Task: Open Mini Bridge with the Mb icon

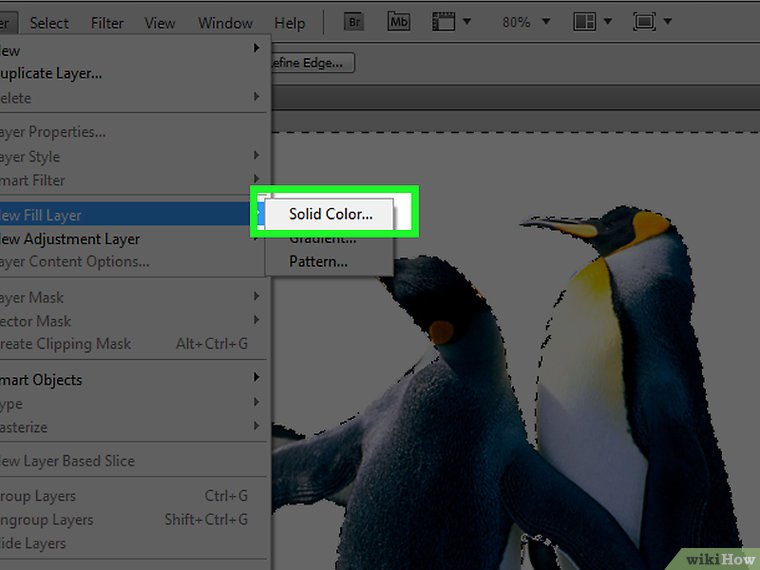Action: (398, 22)
